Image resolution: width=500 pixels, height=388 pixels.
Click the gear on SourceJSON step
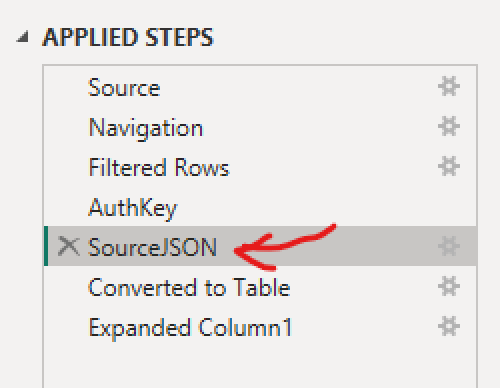click(x=449, y=246)
